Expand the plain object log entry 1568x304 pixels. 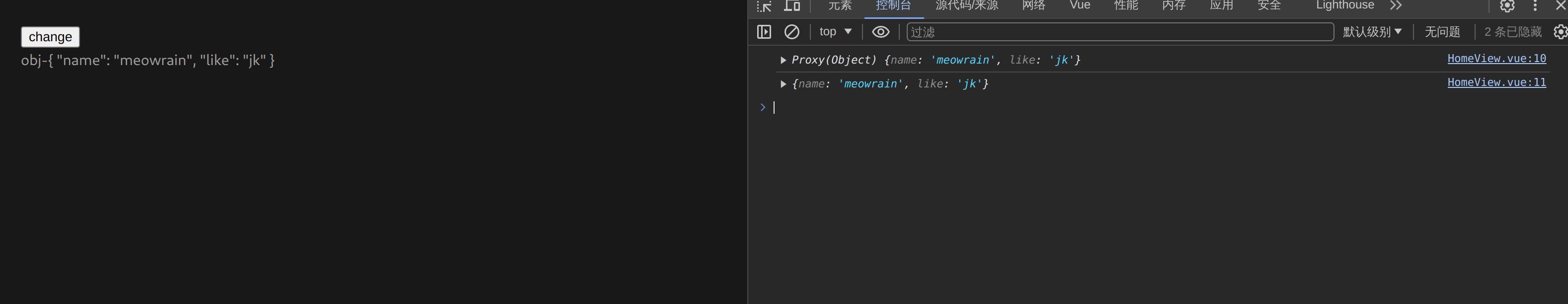coord(784,84)
